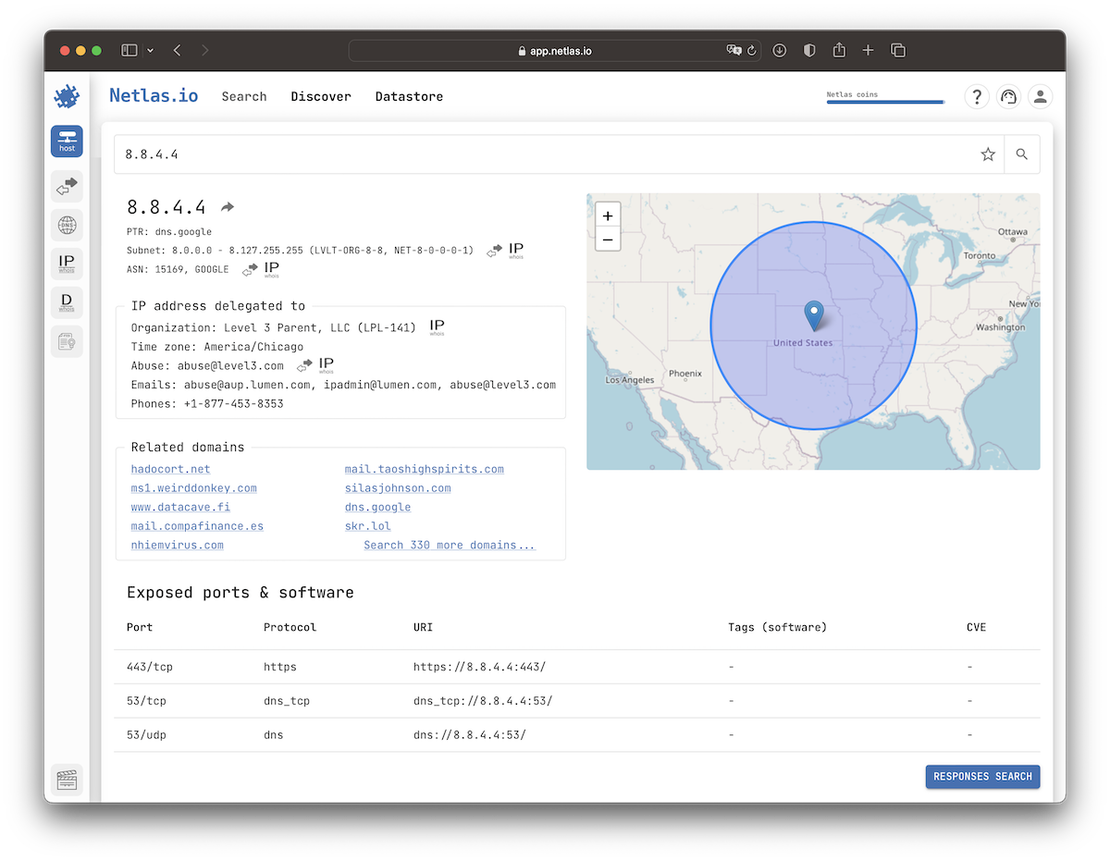Open the DNS whois tool in the sidebar
Viewport: 1110px width, 861px height.
[x=66, y=224]
